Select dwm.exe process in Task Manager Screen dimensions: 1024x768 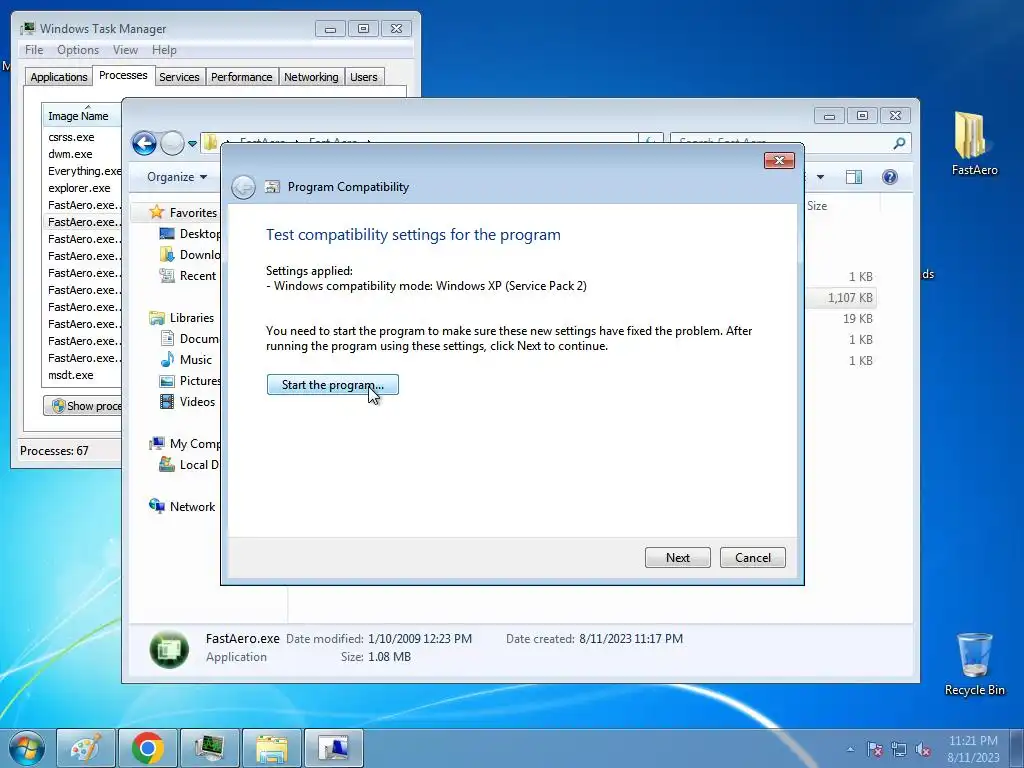point(70,154)
